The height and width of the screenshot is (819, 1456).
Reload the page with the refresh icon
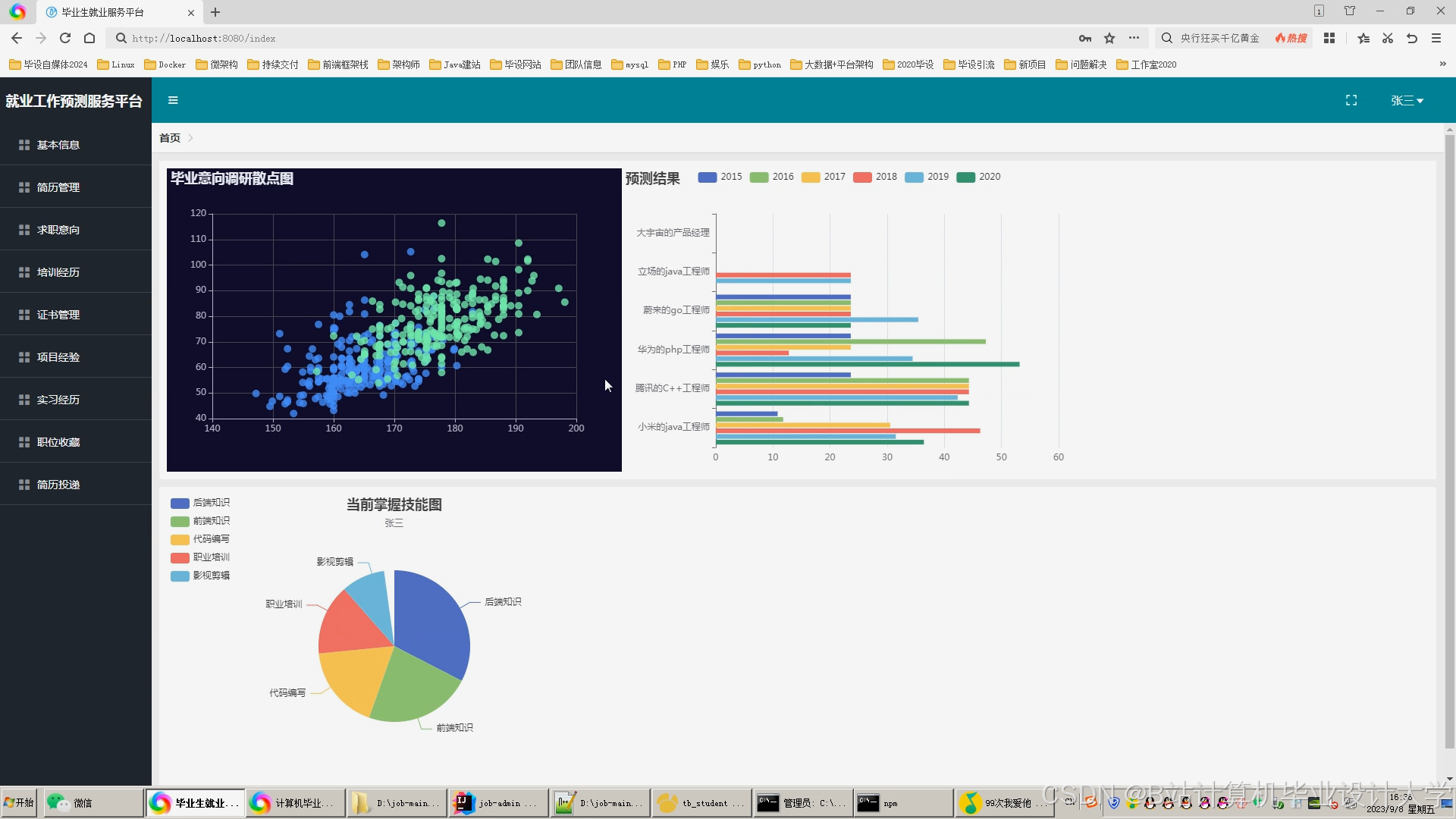65,38
